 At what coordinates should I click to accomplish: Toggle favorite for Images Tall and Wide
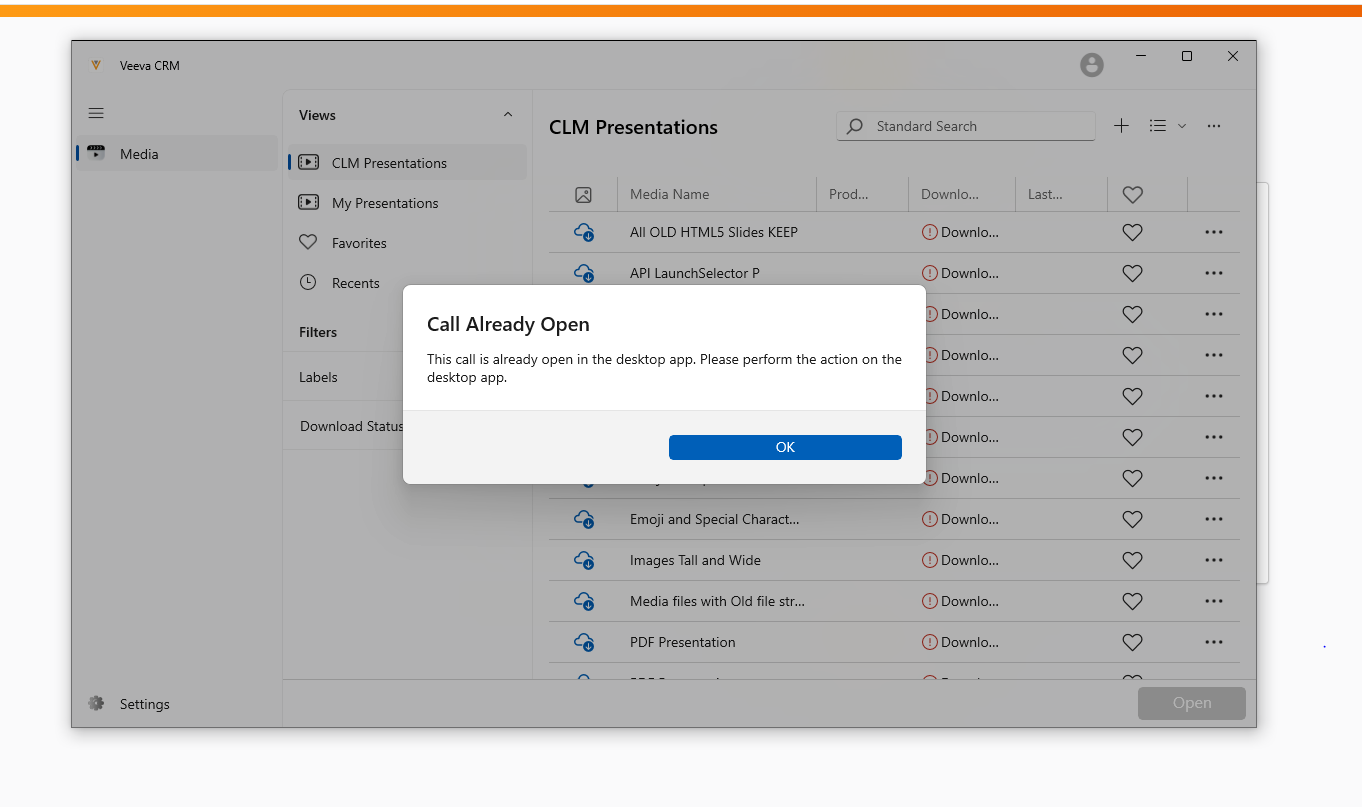[x=1132, y=560]
